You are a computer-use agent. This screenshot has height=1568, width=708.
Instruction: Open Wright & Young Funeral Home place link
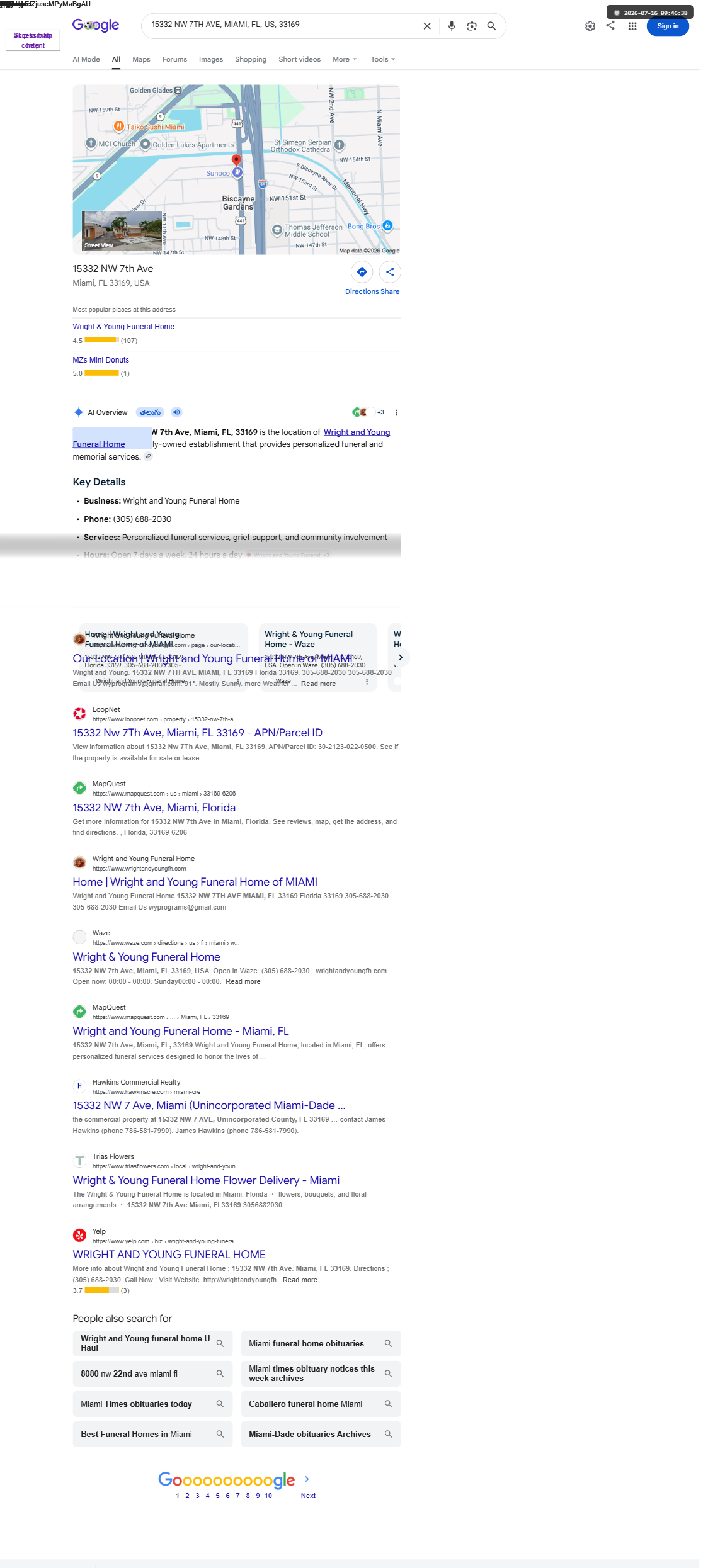pyautogui.click(x=123, y=326)
